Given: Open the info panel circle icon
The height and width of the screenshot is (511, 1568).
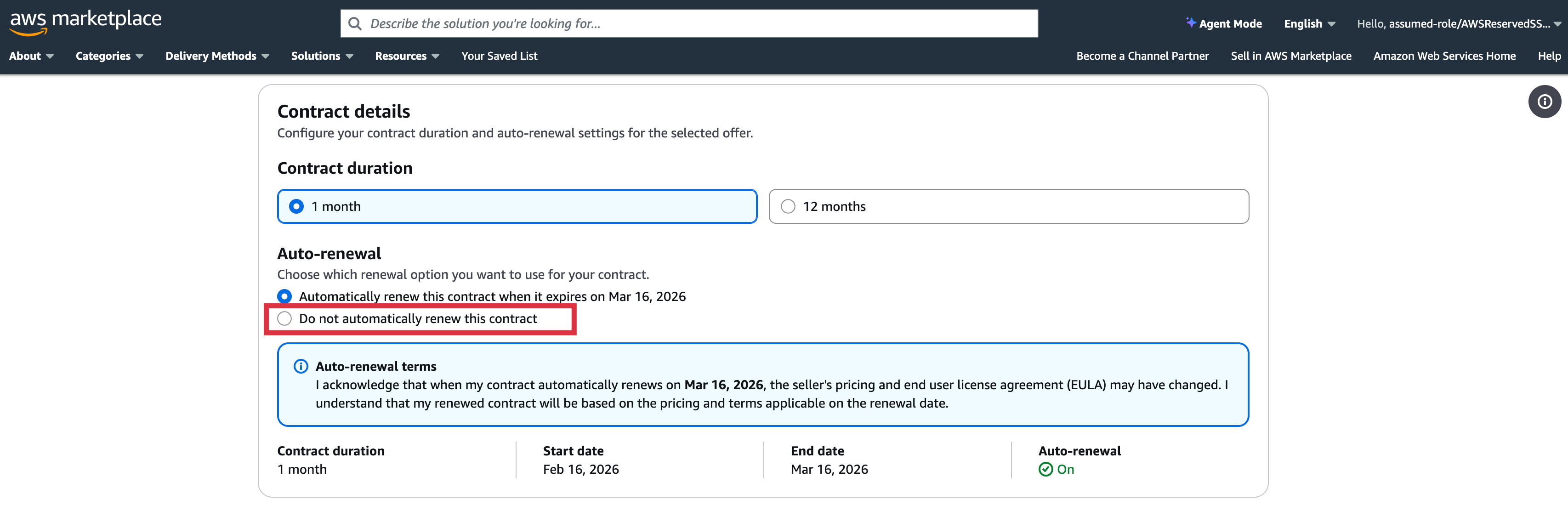Looking at the screenshot, I should click(x=1544, y=102).
